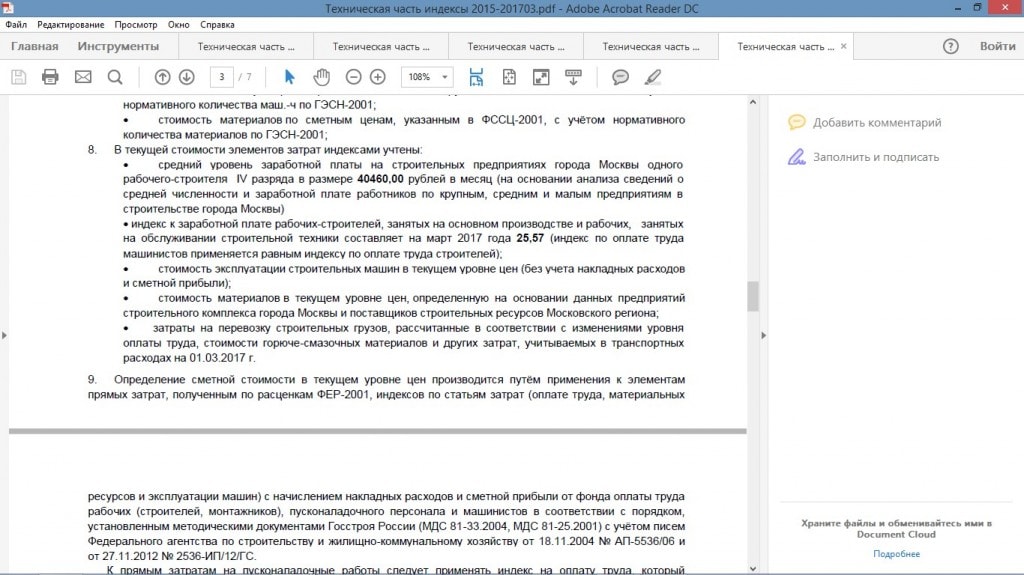Switch to the Главная tab
The image size is (1024, 575).
click(35, 46)
